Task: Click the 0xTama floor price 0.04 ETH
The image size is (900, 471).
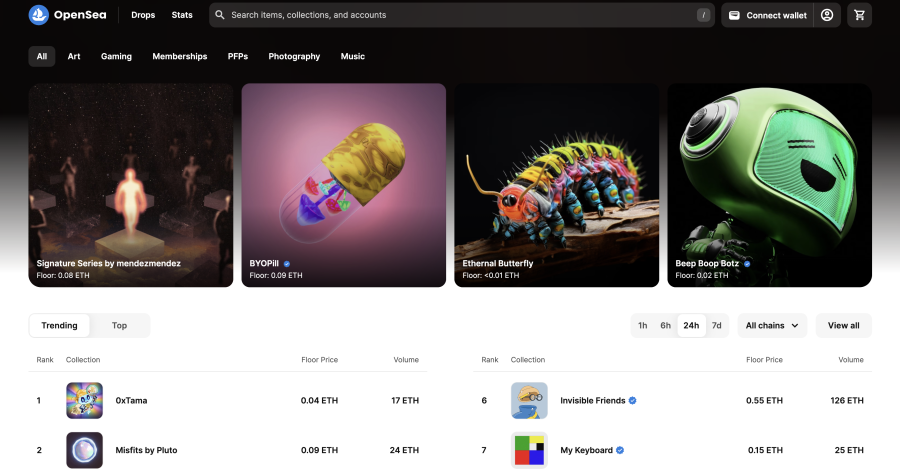Action: pyautogui.click(x=320, y=400)
